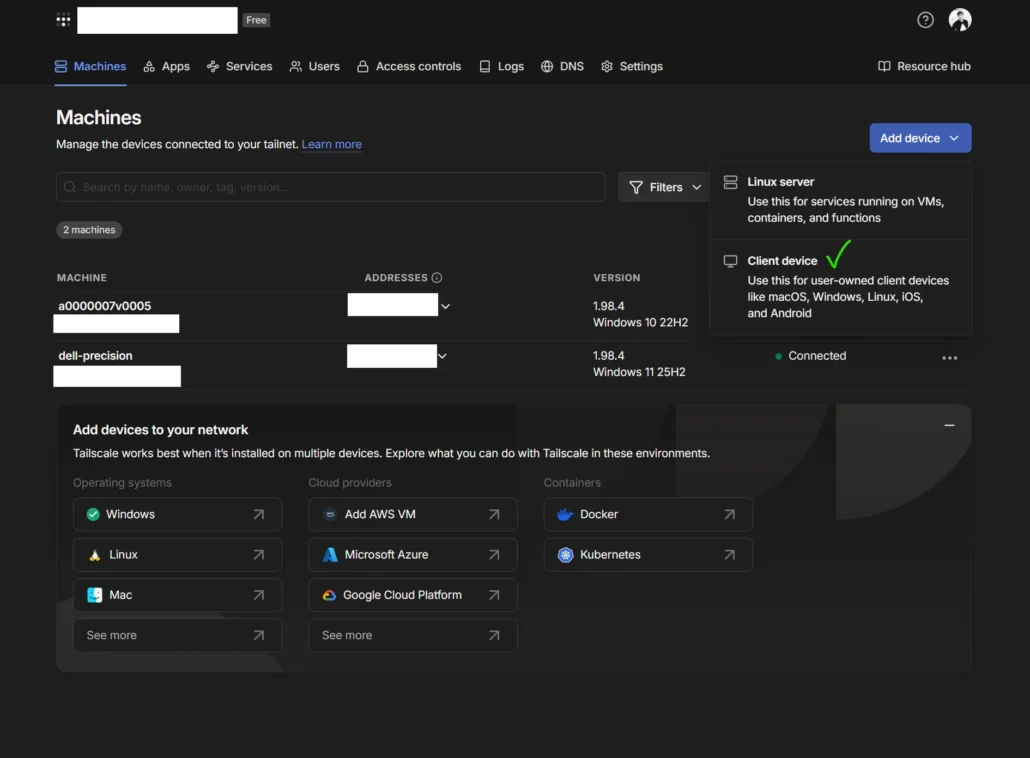Click the Kubernetes wheel icon
This screenshot has width=1030, height=758.
tap(566, 555)
